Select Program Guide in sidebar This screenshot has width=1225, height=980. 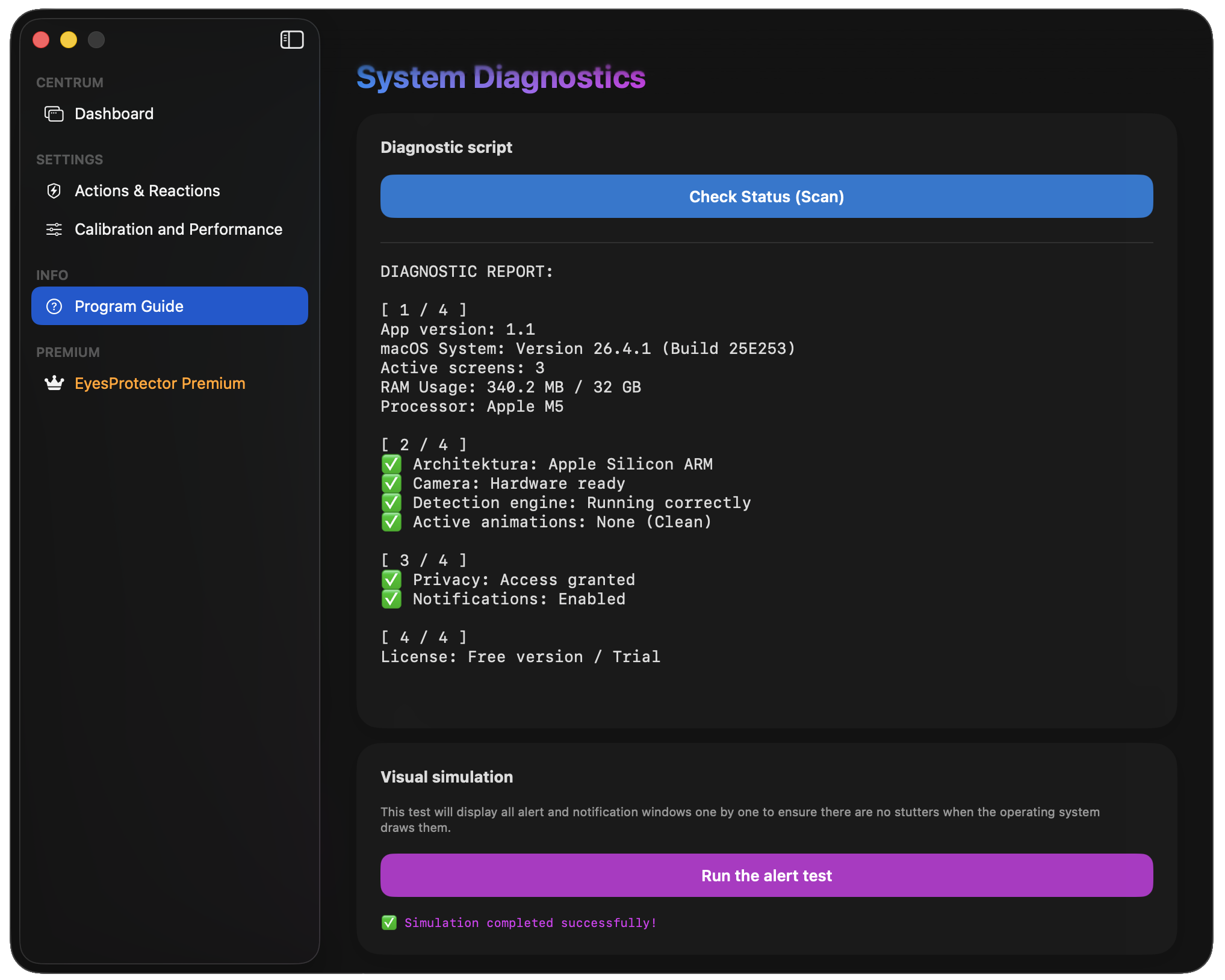pos(170,306)
